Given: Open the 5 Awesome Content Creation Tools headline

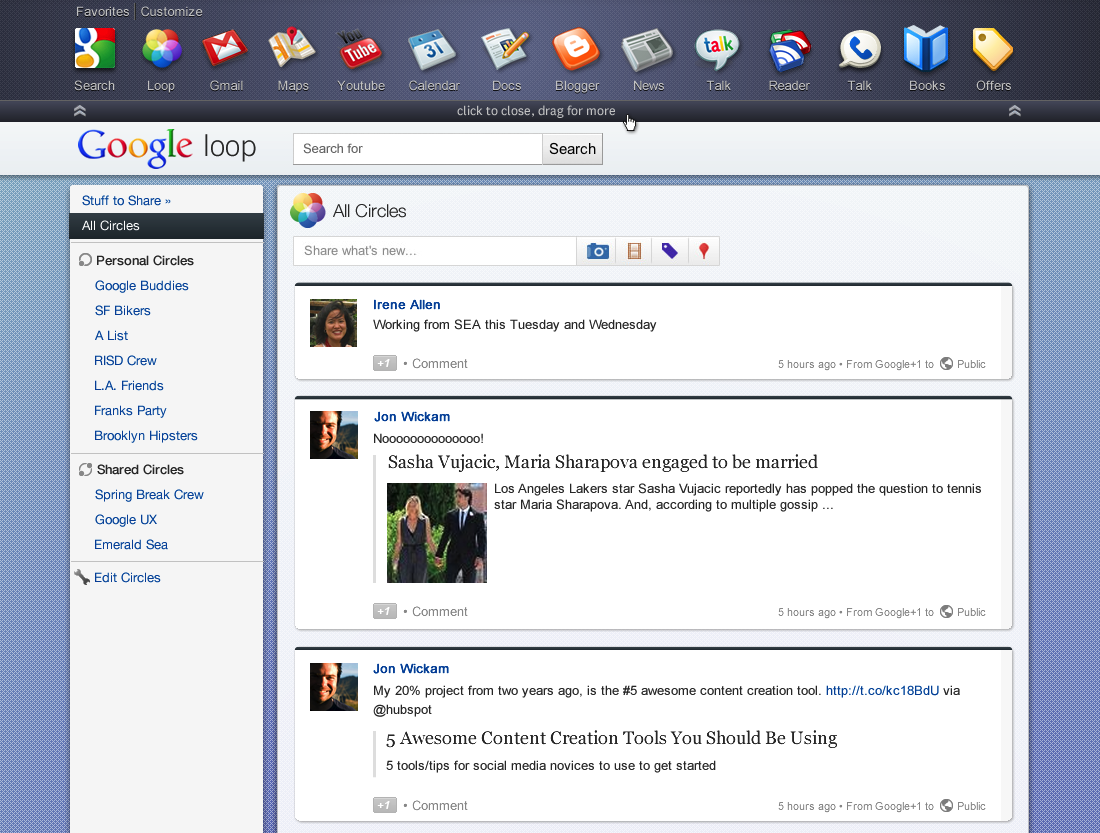Looking at the screenshot, I should coord(612,738).
